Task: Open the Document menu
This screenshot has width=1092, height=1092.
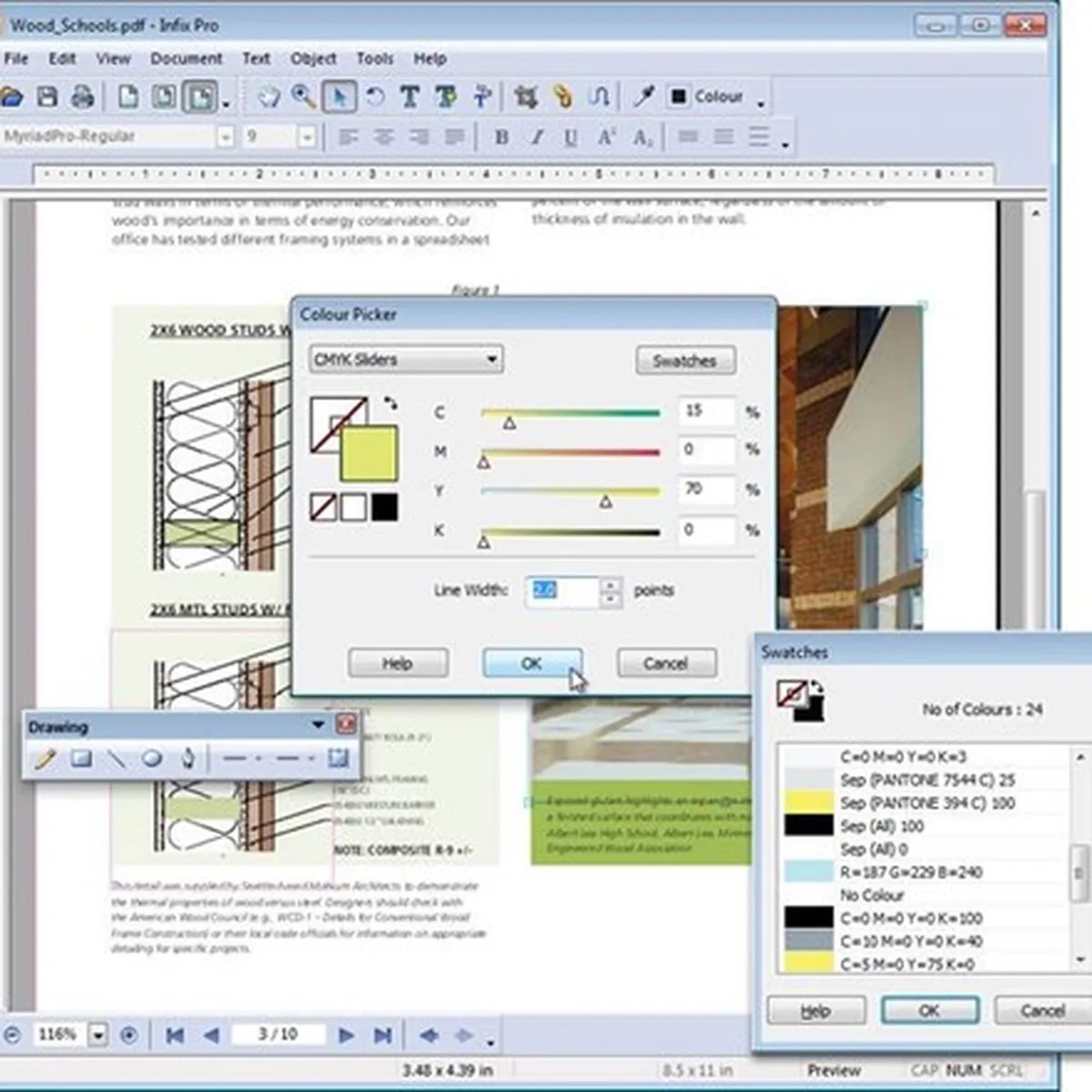Action: click(186, 58)
